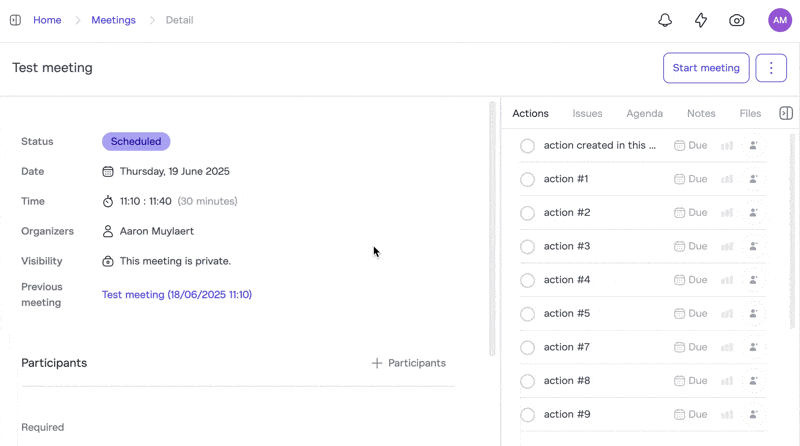Viewport: 800px width, 446px height.
Task: Assign a user to action #1
Action: 754,179
